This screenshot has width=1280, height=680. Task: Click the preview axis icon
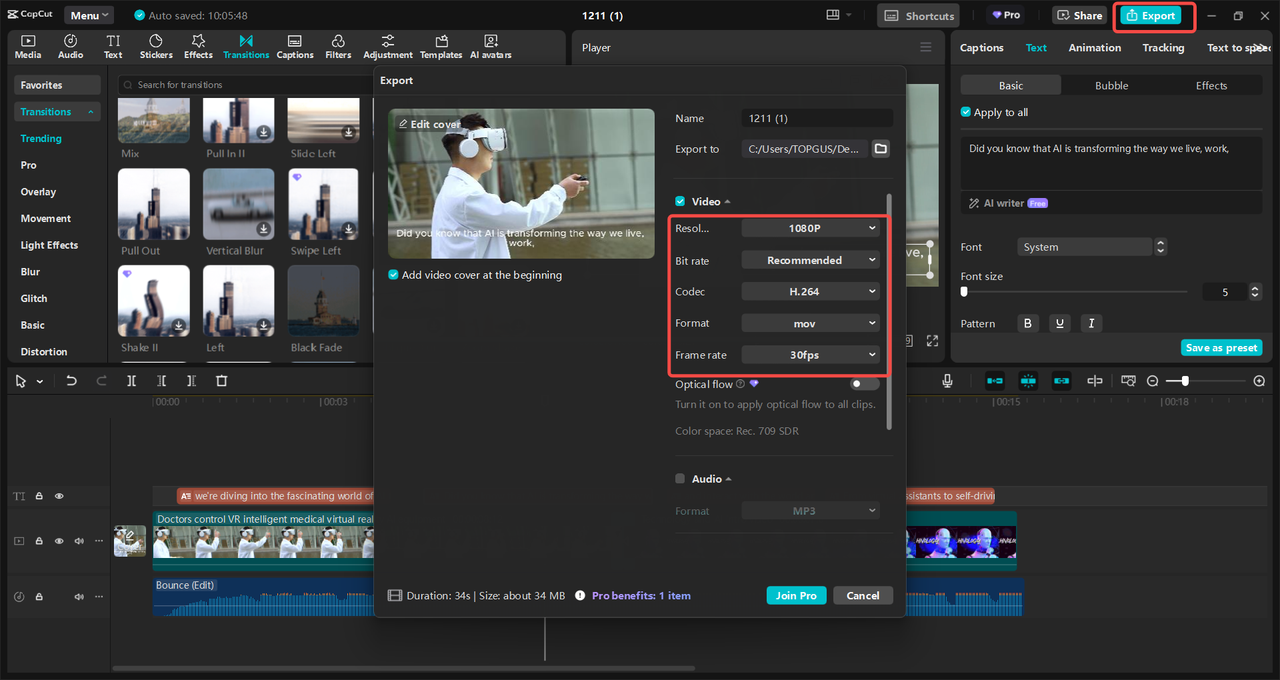[x=1095, y=381]
